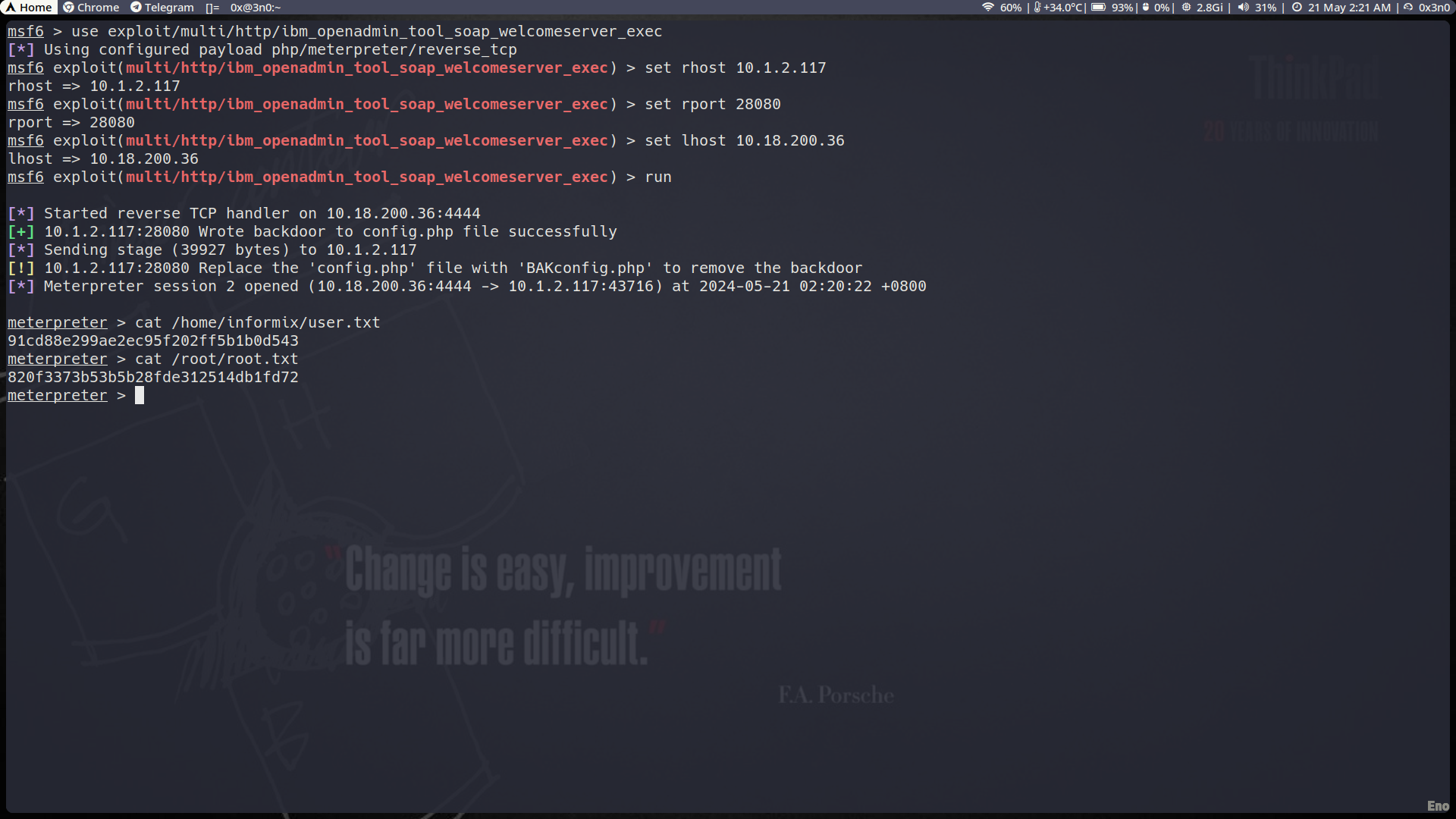Image resolution: width=1456 pixels, height=819 pixels.
Task: Click at the meterpreter prompt cursor
Action: pos(140,396)
